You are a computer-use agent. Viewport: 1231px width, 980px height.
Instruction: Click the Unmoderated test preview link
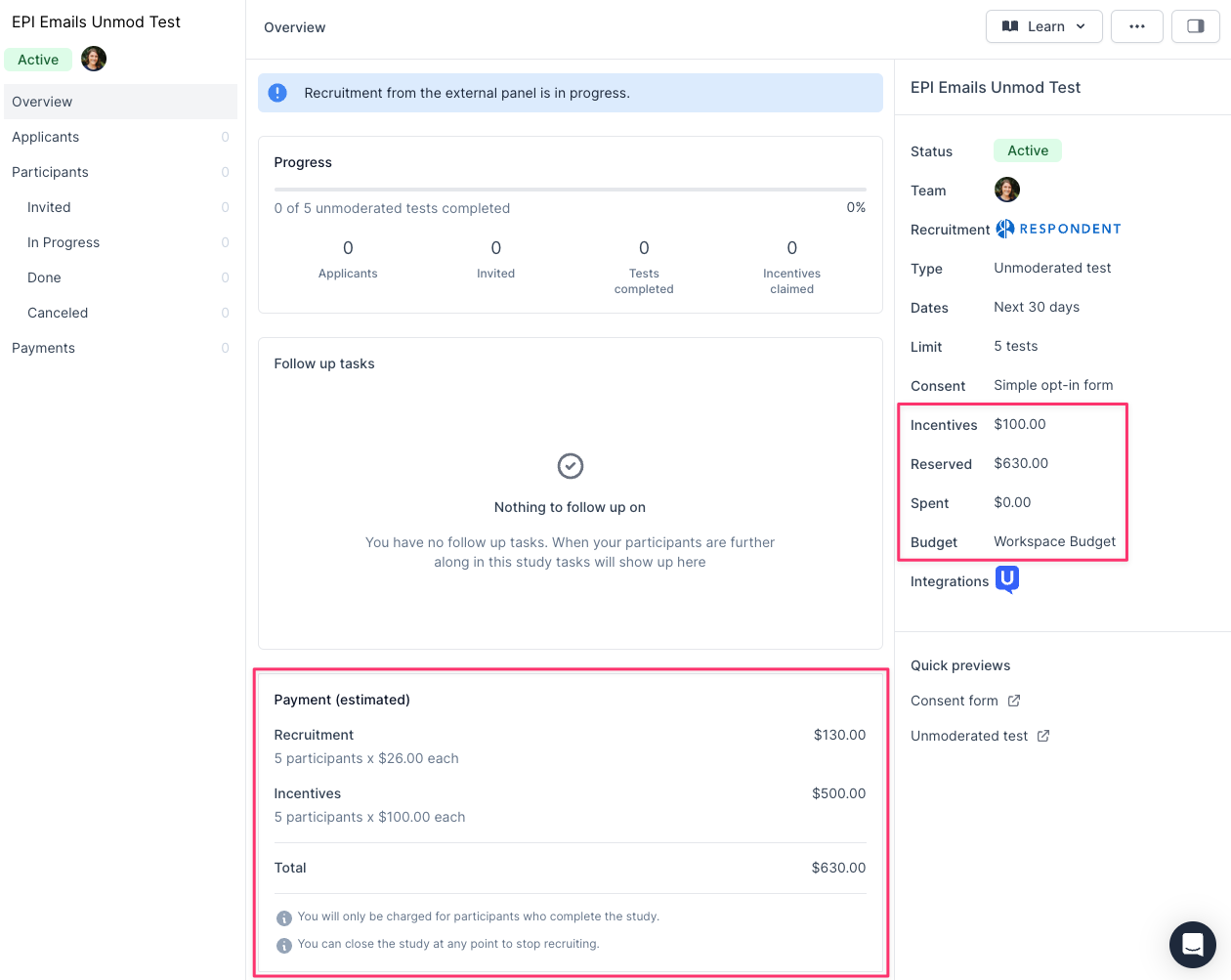pyautogui.click(x=969, y=736)
